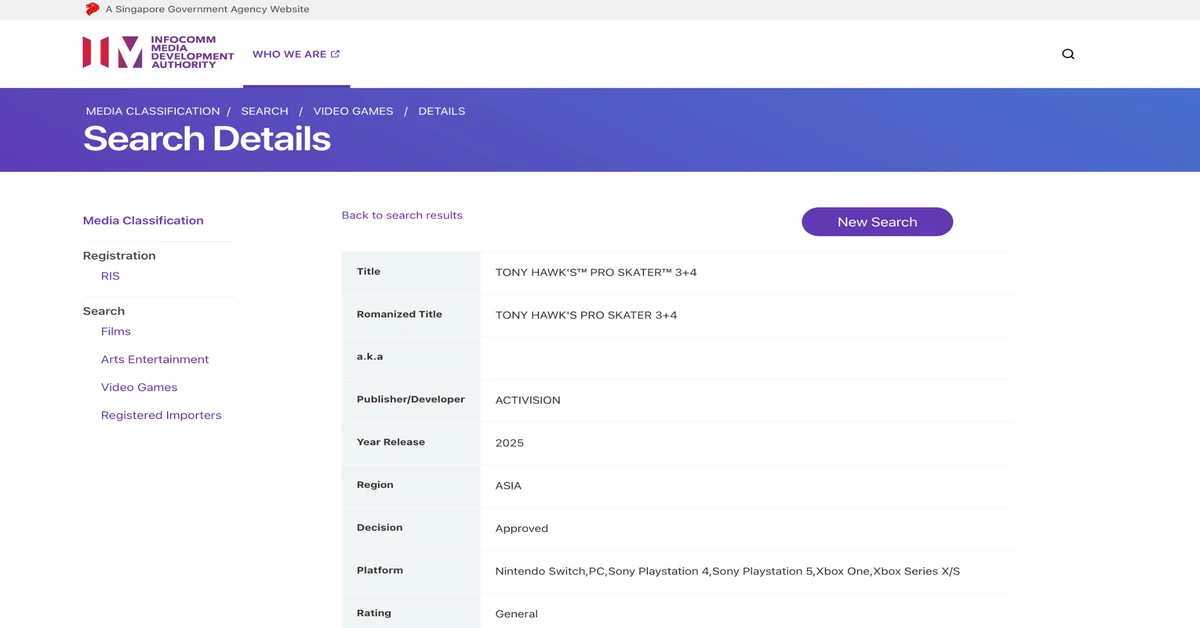This screenshot has height=628, width=1200.
Task: Navigate to Search breadcrumb
Action: tap(264, 111)
